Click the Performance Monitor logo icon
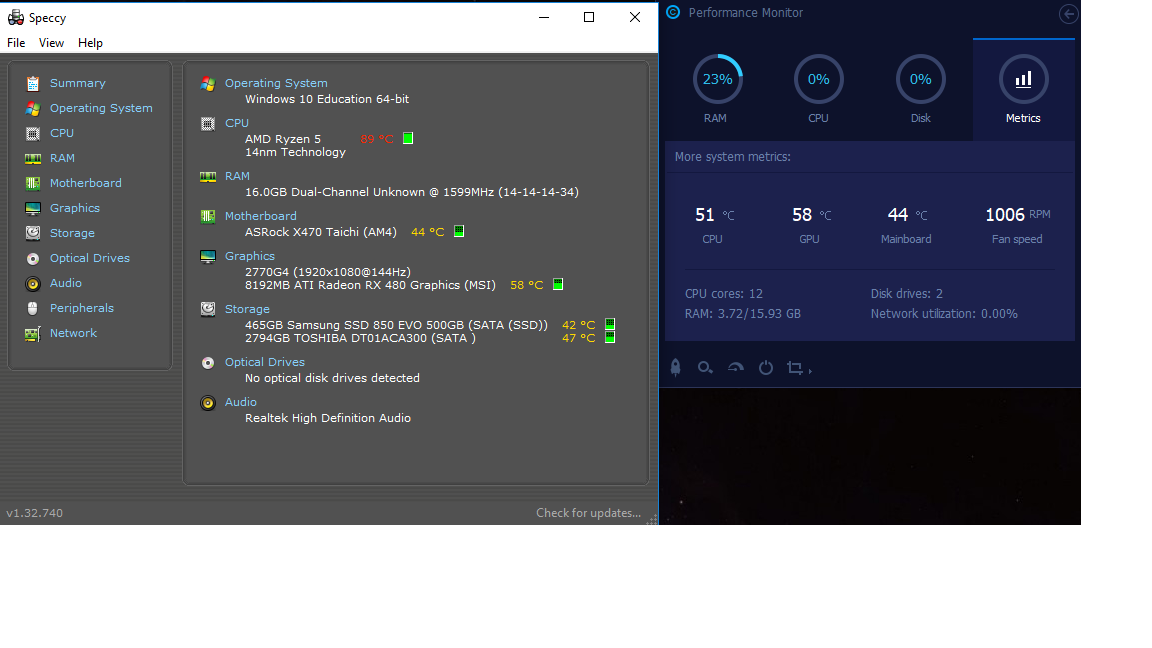This screenshot has width=1152, height=648. point(673,12)
